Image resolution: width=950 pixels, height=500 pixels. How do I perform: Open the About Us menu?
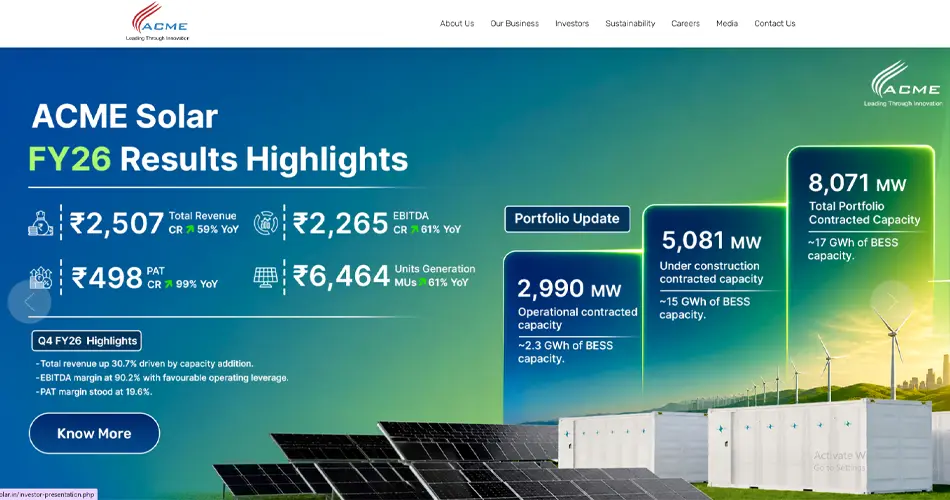[x=457, y=24]
